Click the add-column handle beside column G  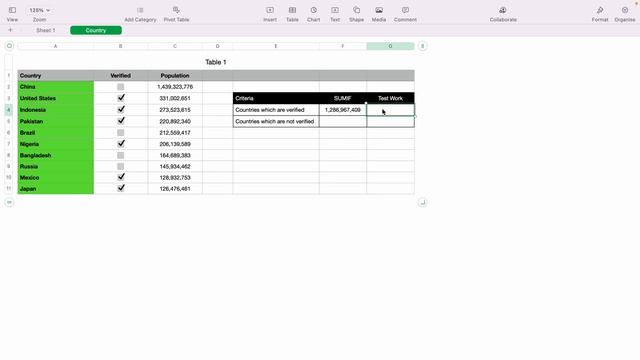[422, 46]
